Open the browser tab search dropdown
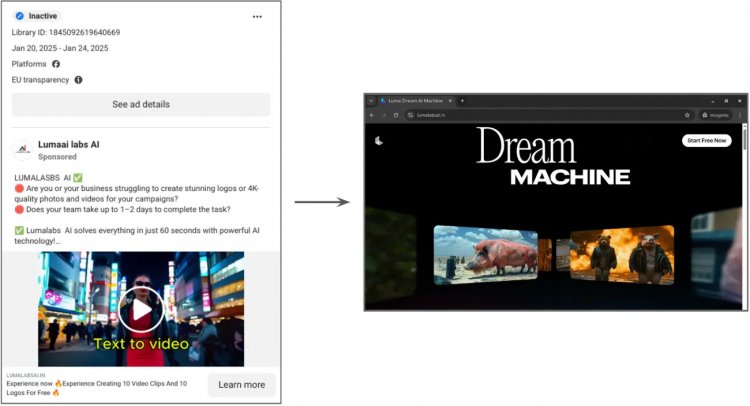 pyautogui.click(x=371, y=101)
